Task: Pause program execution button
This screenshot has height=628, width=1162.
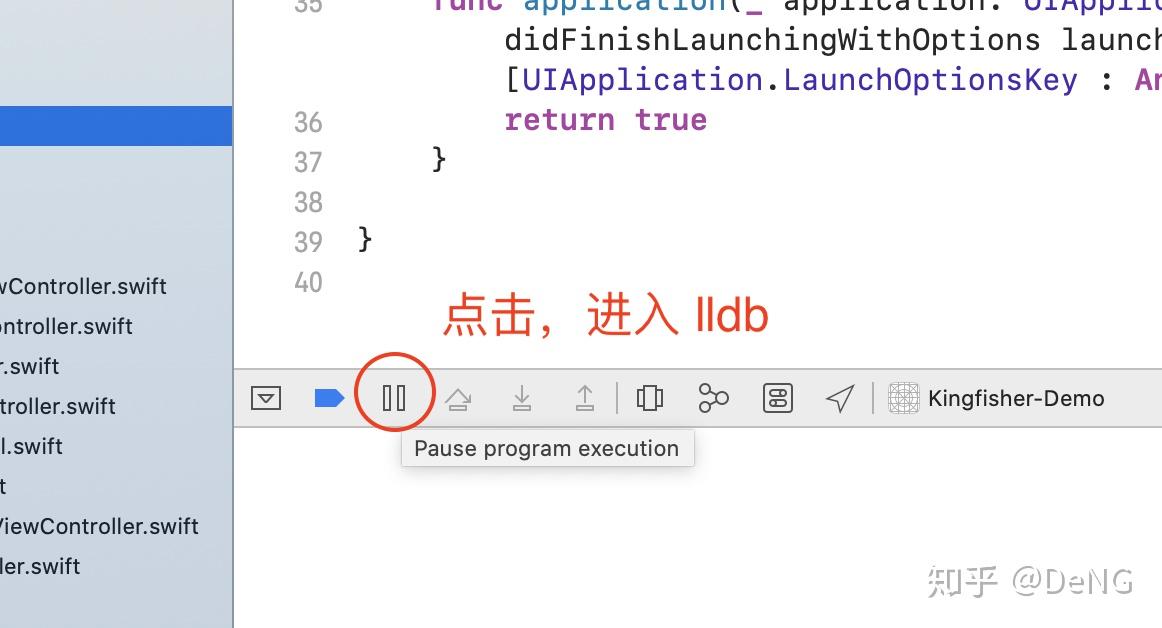Action: (394, 398)
